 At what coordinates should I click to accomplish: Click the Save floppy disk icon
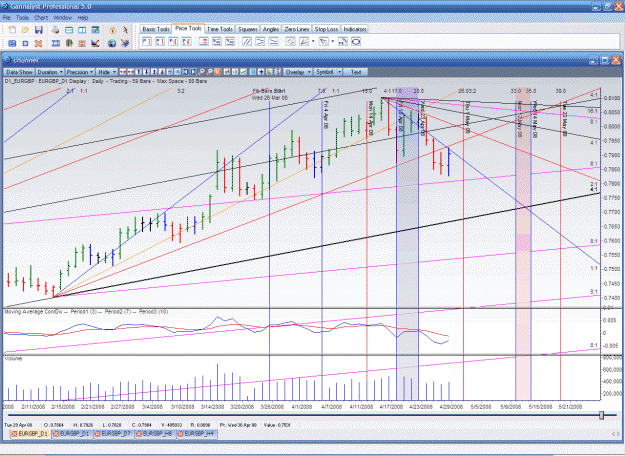(x=39, y=30)
